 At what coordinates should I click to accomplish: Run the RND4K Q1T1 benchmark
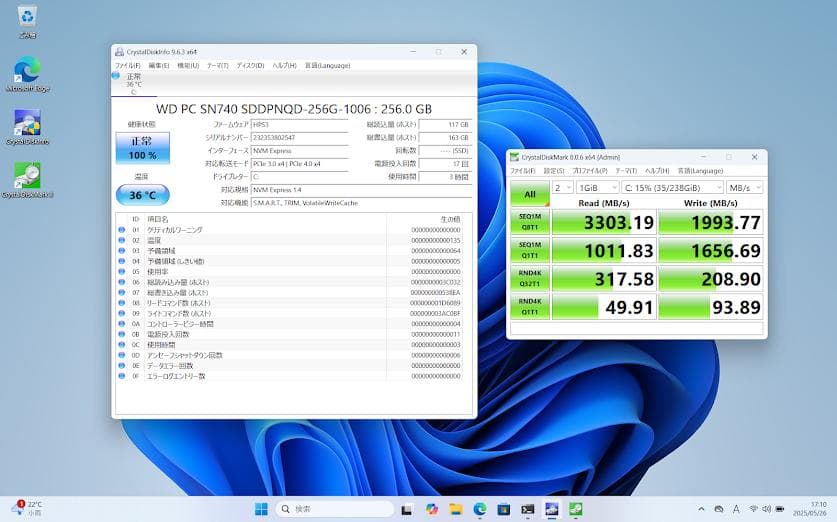click(530, 307)
